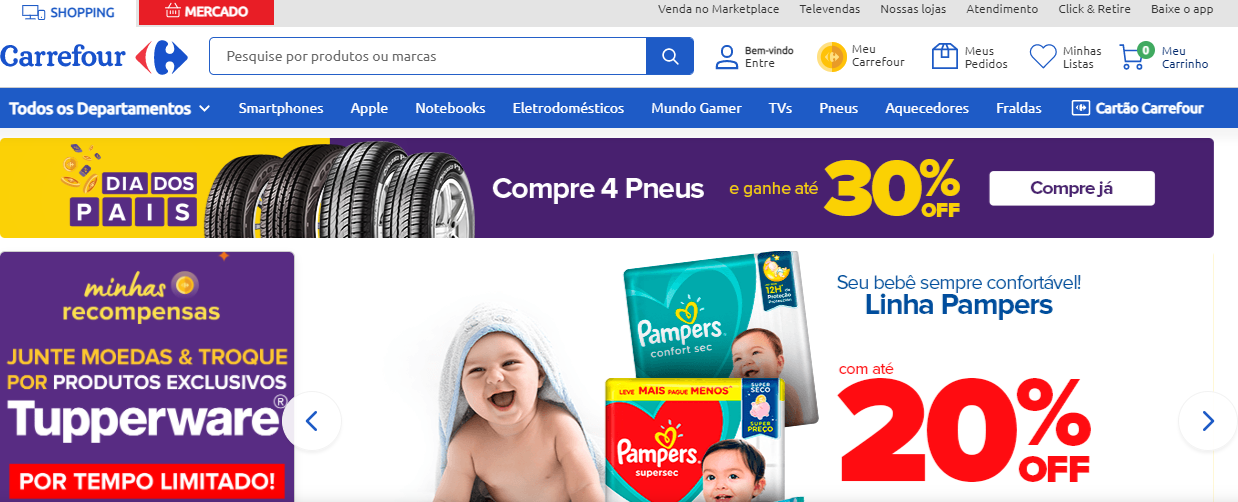The image size is (1238, 502).
Task: Open Minhas Listas heart icon
Action: point(1043,57)
